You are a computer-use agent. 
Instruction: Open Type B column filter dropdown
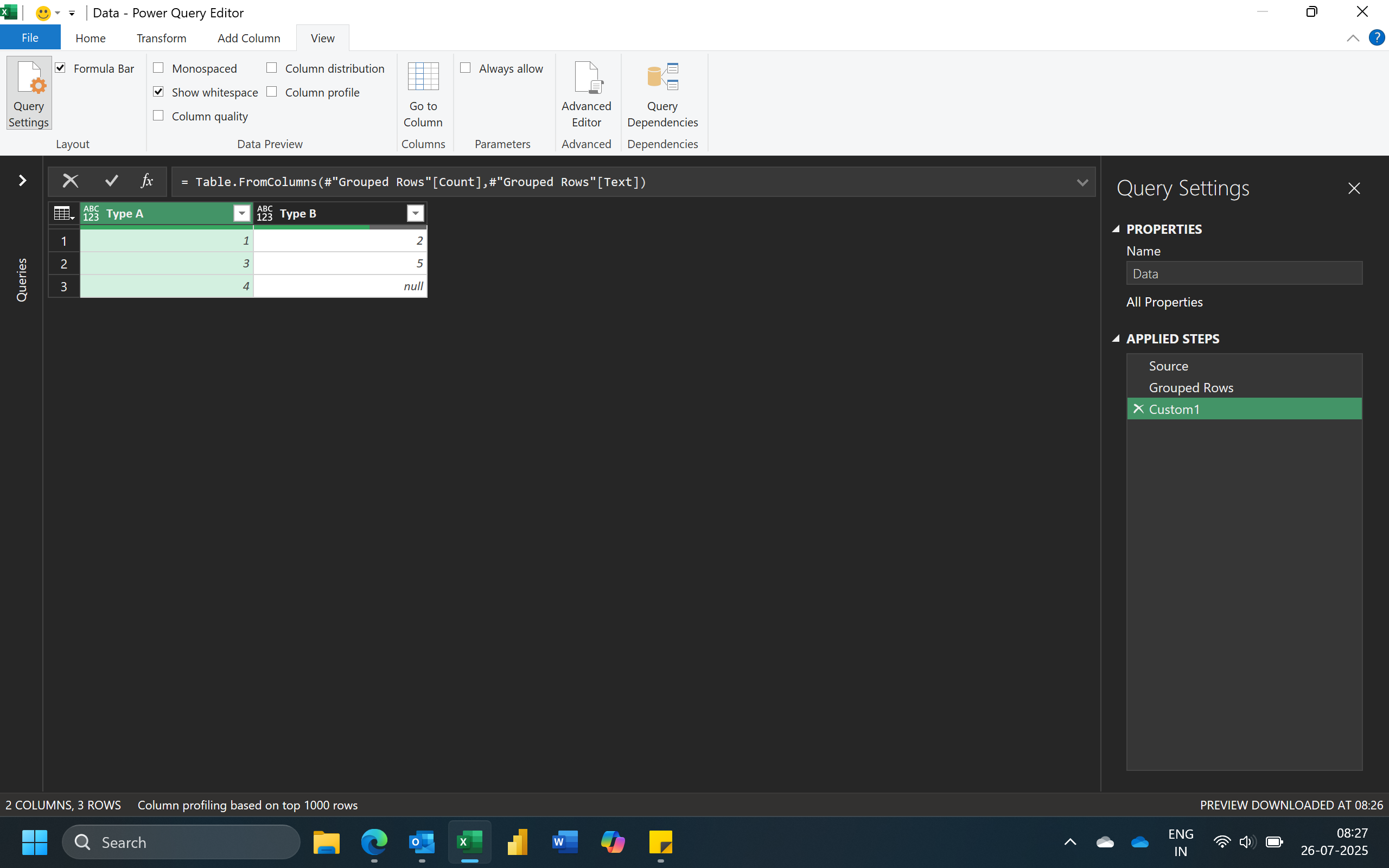(x=415, y=214)
